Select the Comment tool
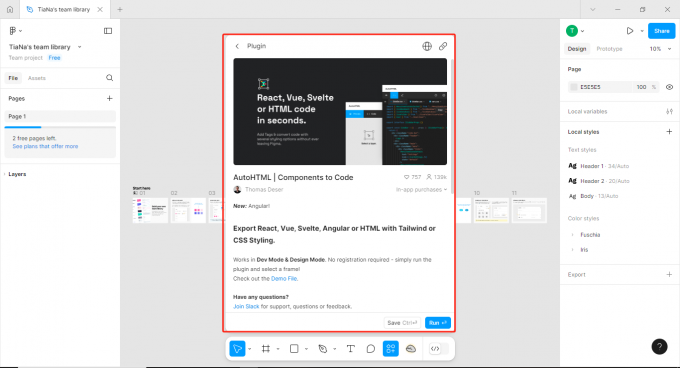680x368 pixels. click(x=370, y=348)
